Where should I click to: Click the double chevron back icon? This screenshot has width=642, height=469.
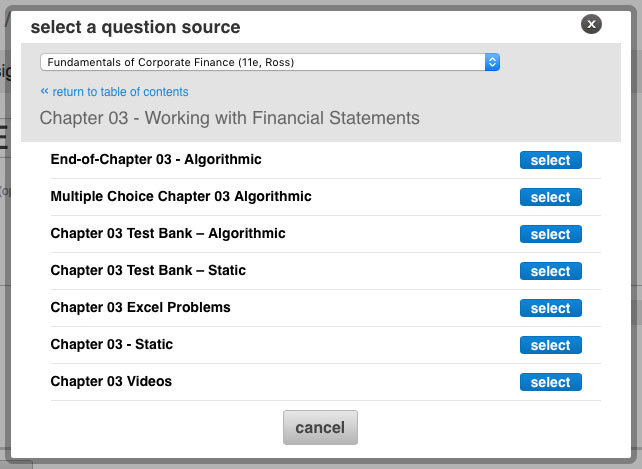(44, 91)
